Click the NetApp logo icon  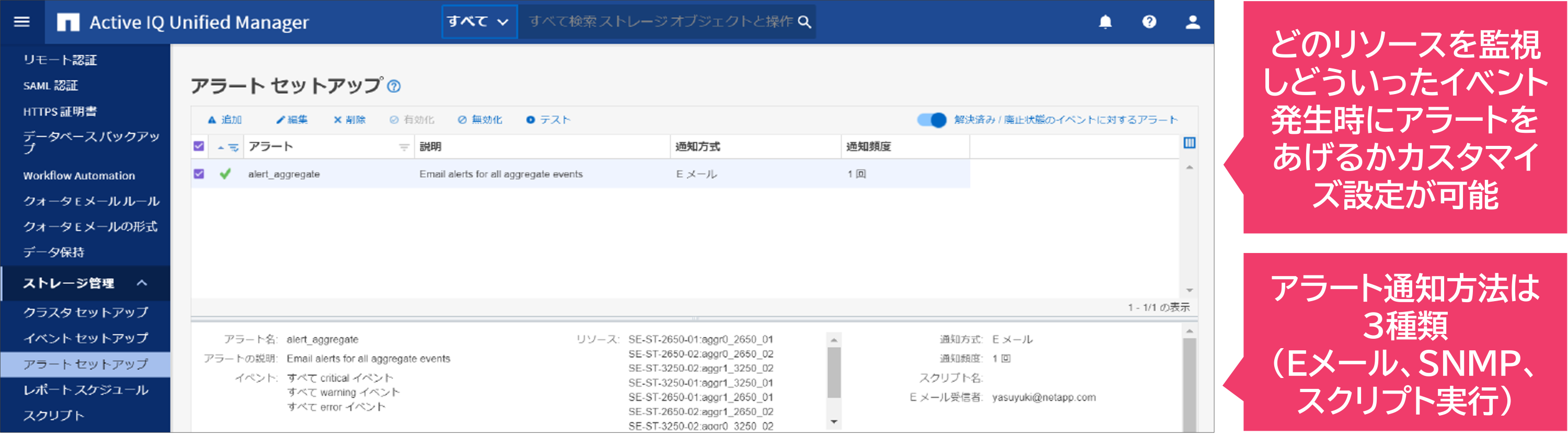point(68,22)
